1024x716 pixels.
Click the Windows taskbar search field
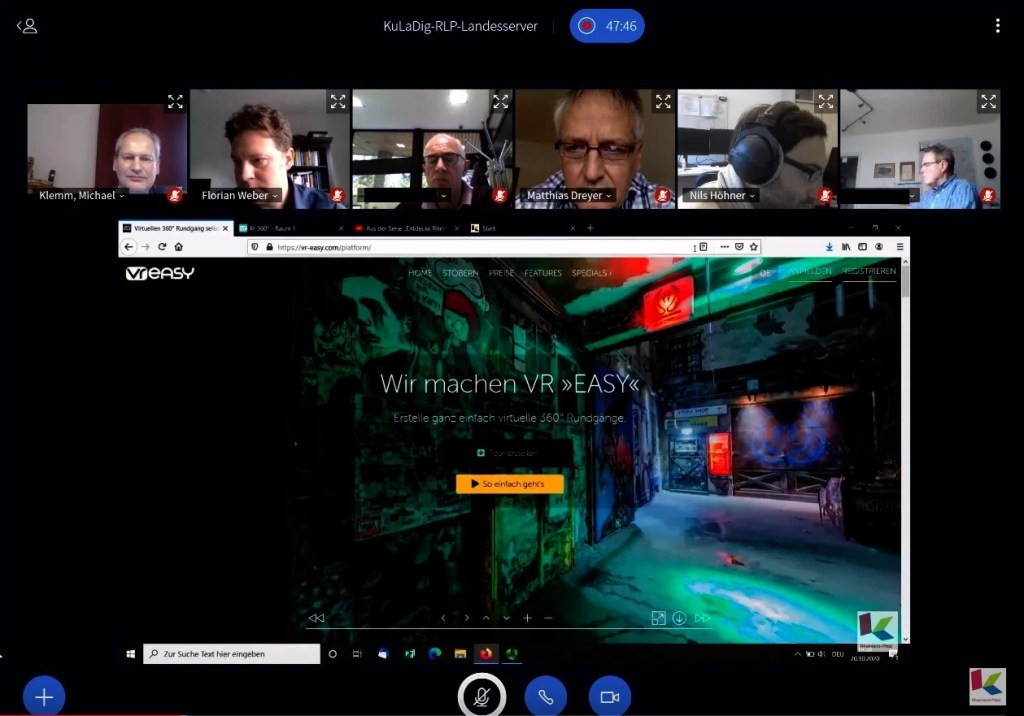pyautogui.click(x=232, y=654)
